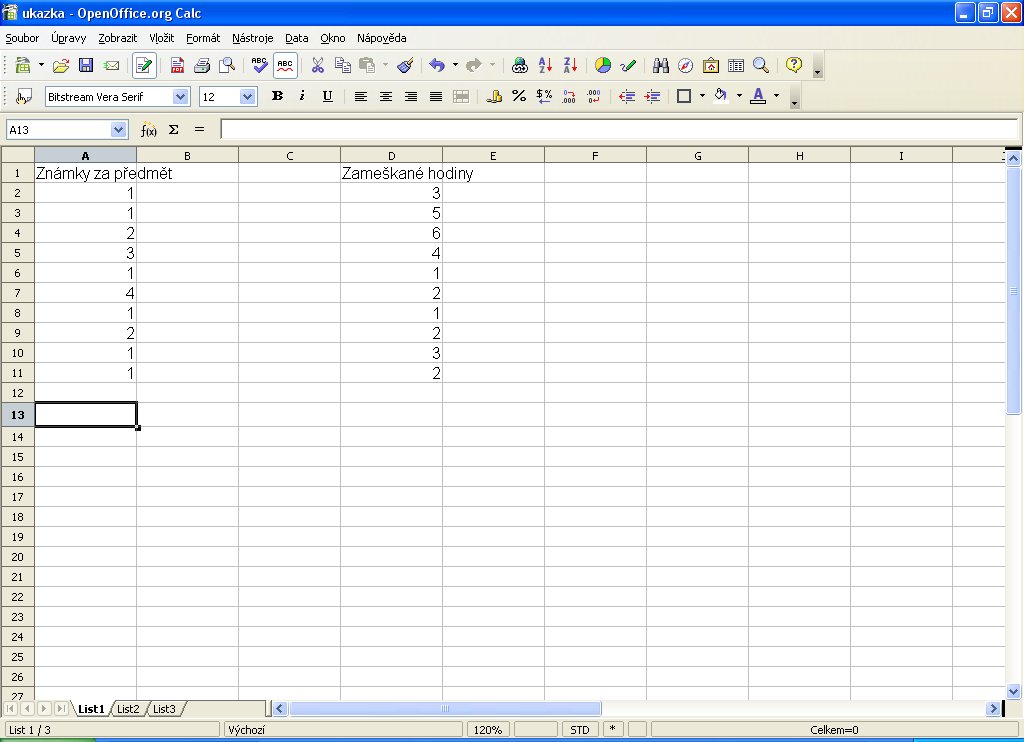
Task: Open the Navigator compass icon
Action: point(685,65)
